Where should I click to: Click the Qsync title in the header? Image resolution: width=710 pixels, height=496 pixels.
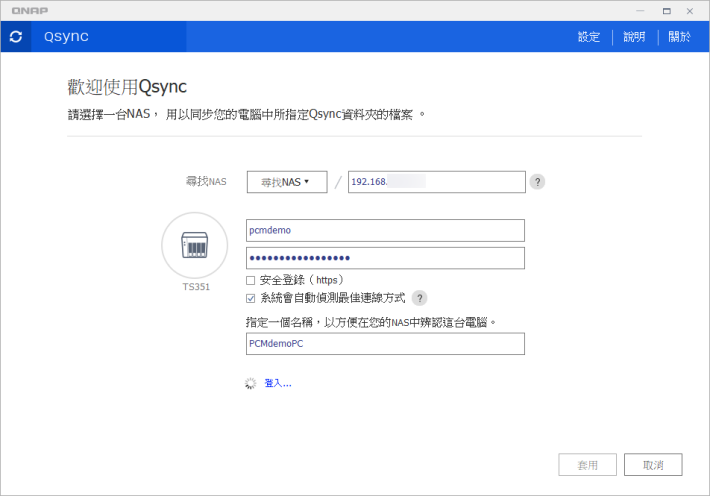(x=66, y=36)
